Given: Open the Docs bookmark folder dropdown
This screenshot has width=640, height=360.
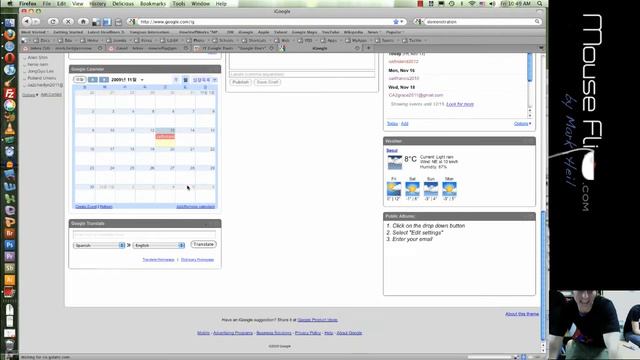Looking at the screenshot, I should 43,40.
